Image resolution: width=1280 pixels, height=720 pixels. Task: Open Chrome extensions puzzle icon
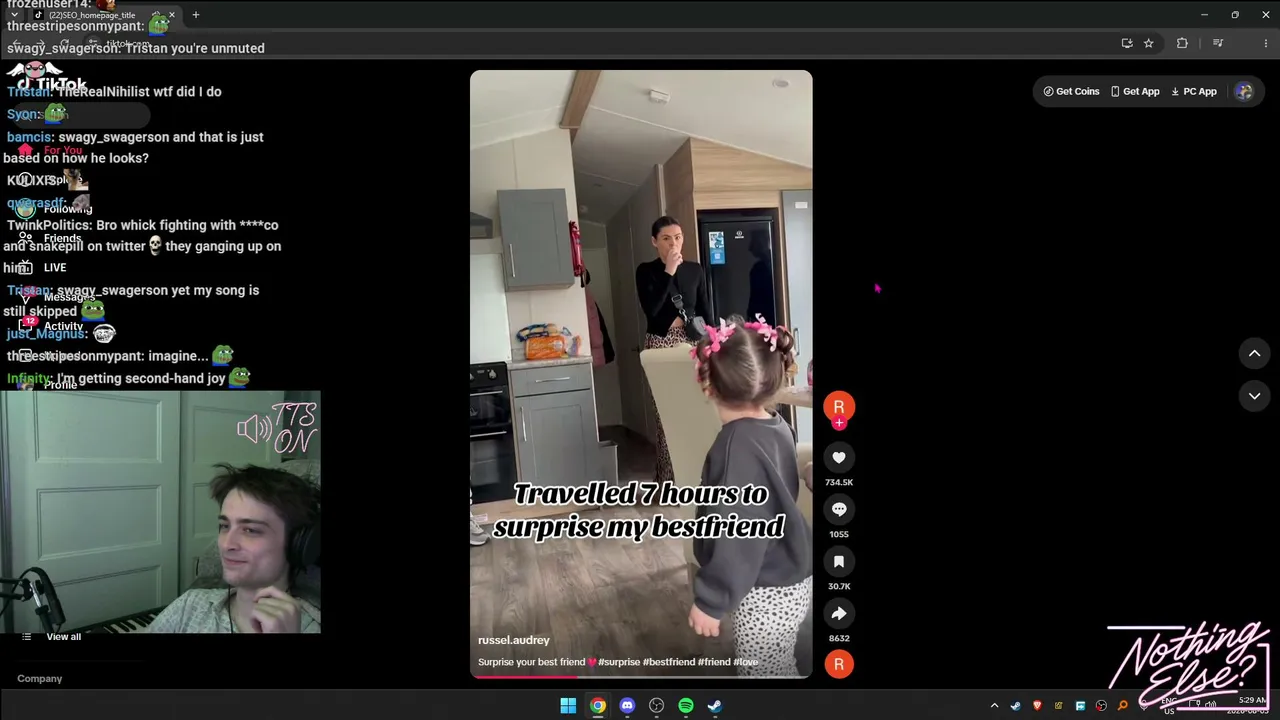[x=1182, y=43]
